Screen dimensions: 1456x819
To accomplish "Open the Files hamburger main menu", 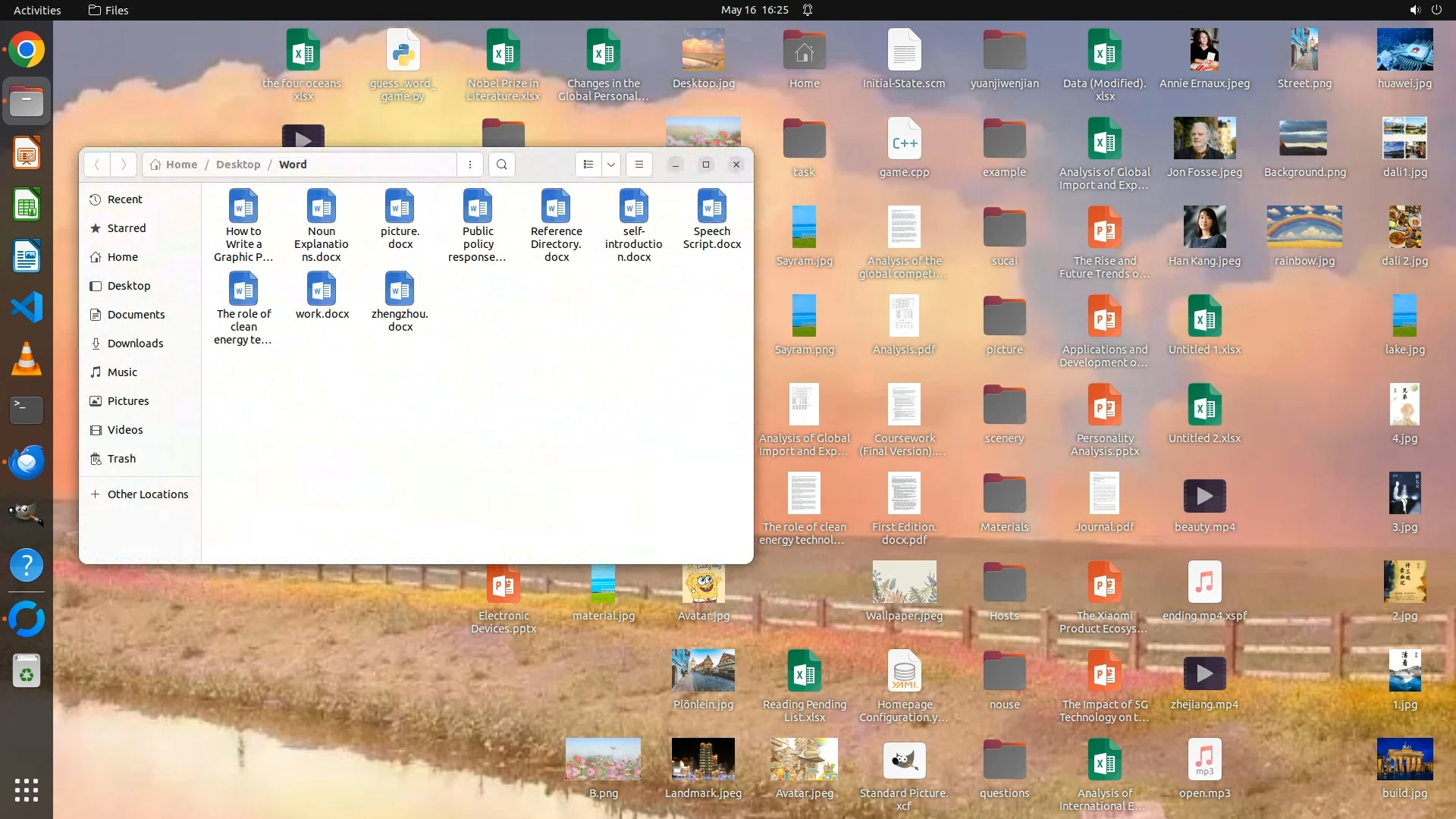I will click(639, 165).
